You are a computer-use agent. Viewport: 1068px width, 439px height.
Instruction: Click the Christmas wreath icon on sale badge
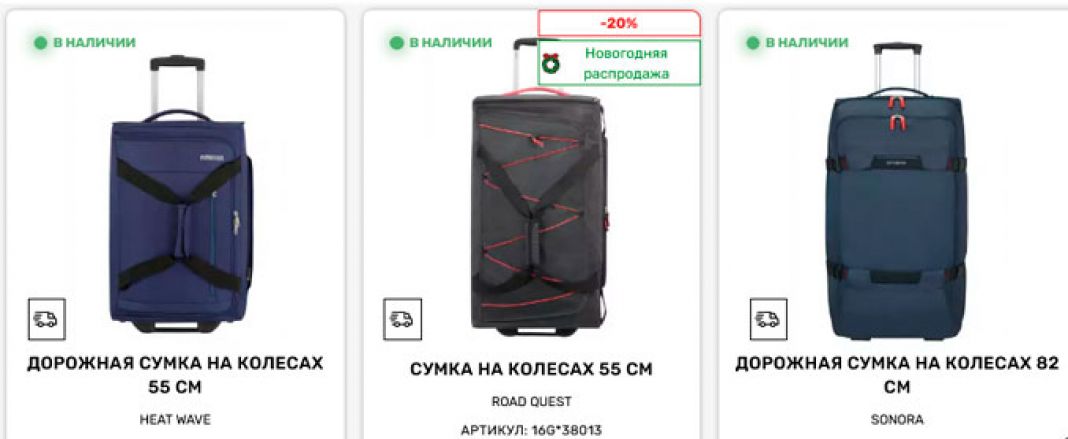tap(550, 63)
